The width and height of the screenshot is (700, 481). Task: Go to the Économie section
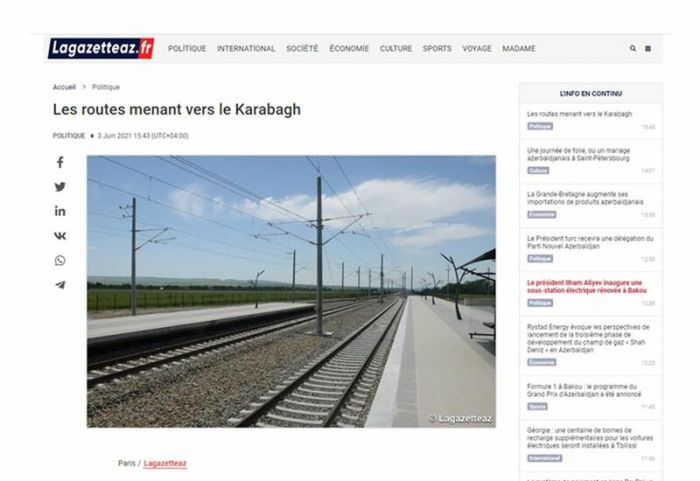coord(349,48)
